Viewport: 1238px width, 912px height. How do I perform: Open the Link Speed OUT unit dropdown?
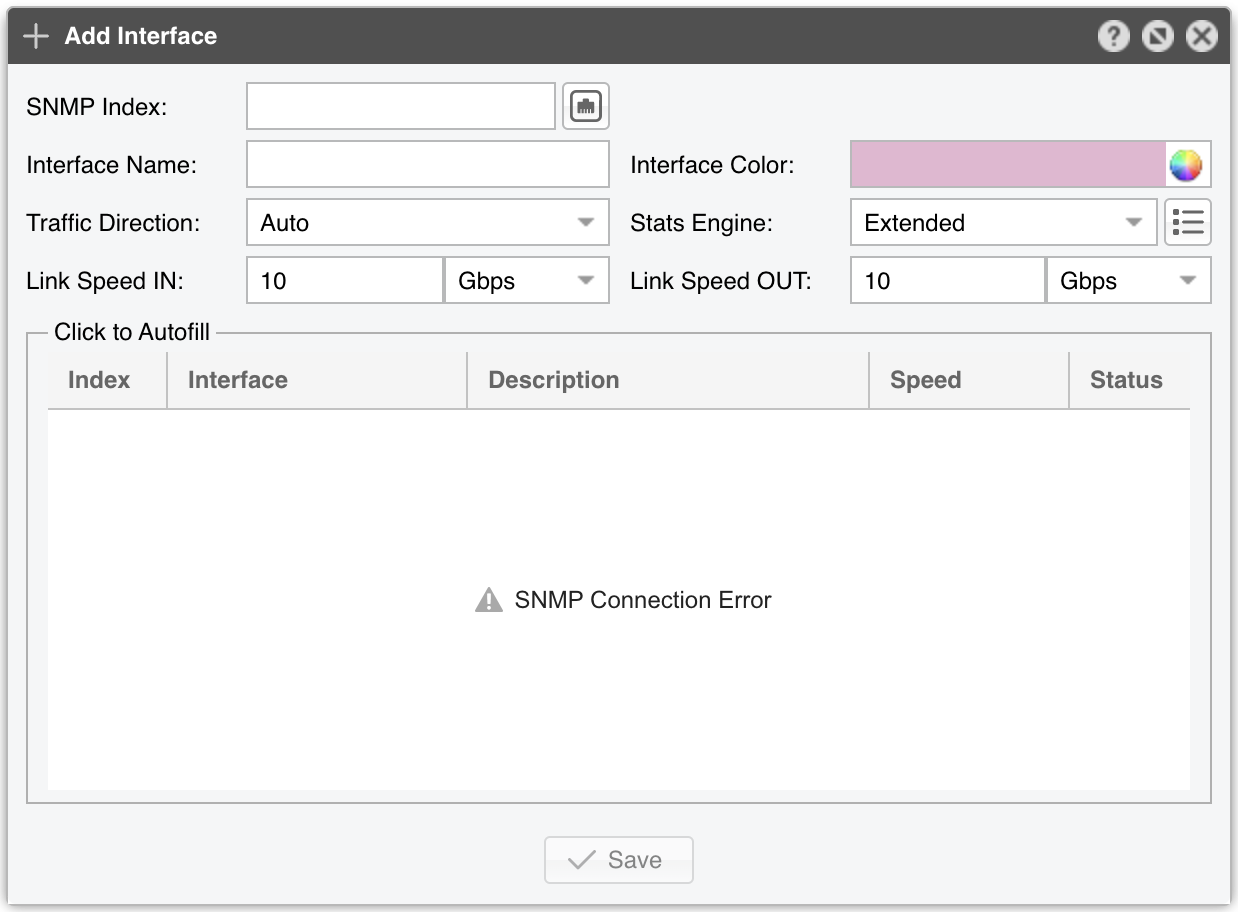tap(1129, 280)
